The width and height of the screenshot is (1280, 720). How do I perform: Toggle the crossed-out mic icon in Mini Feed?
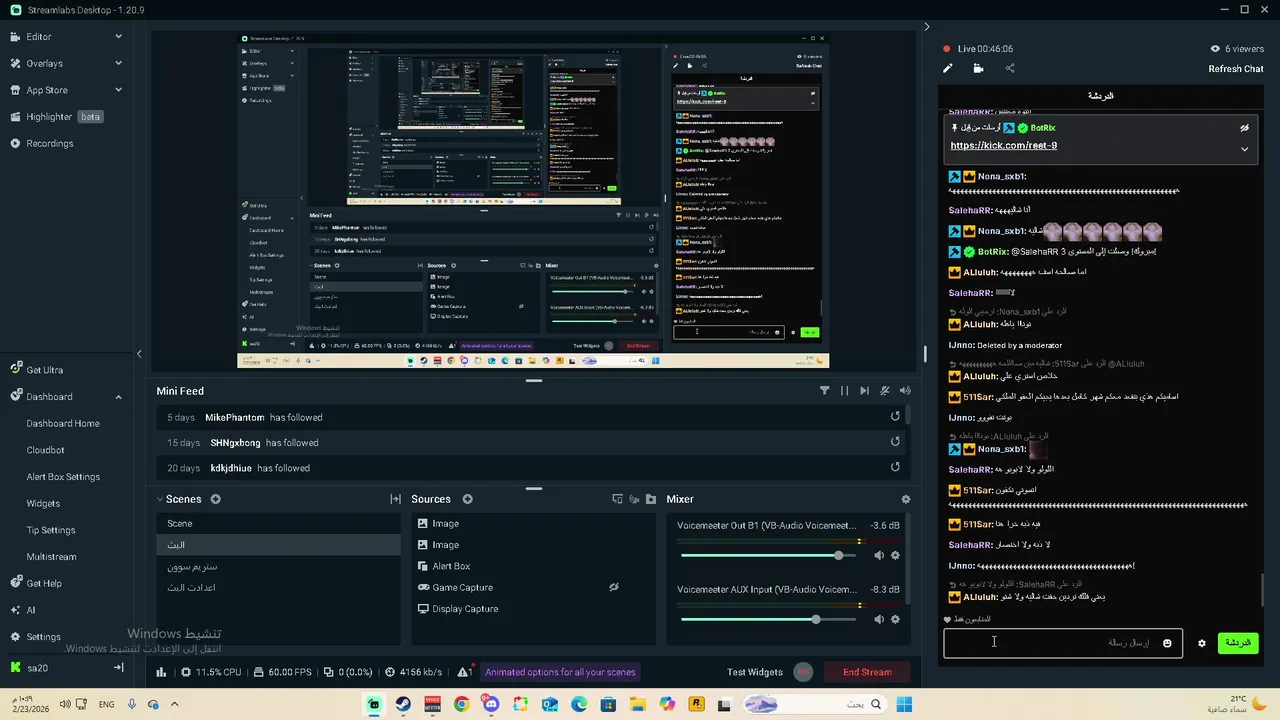tap(884, 391)
